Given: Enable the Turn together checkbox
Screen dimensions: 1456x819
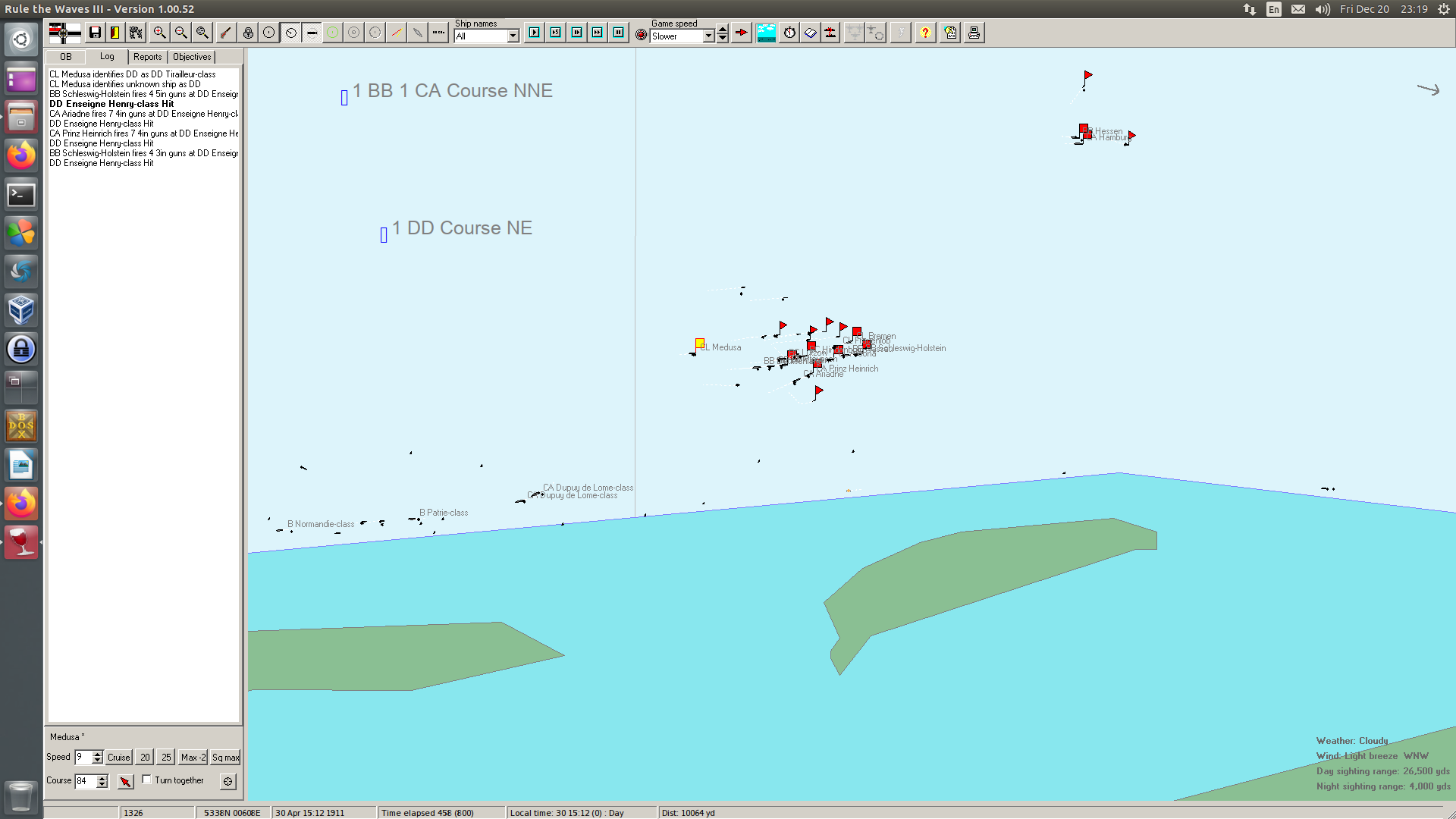Looking at the screenshot, I should pyautogui.click(x=147, y=780).
